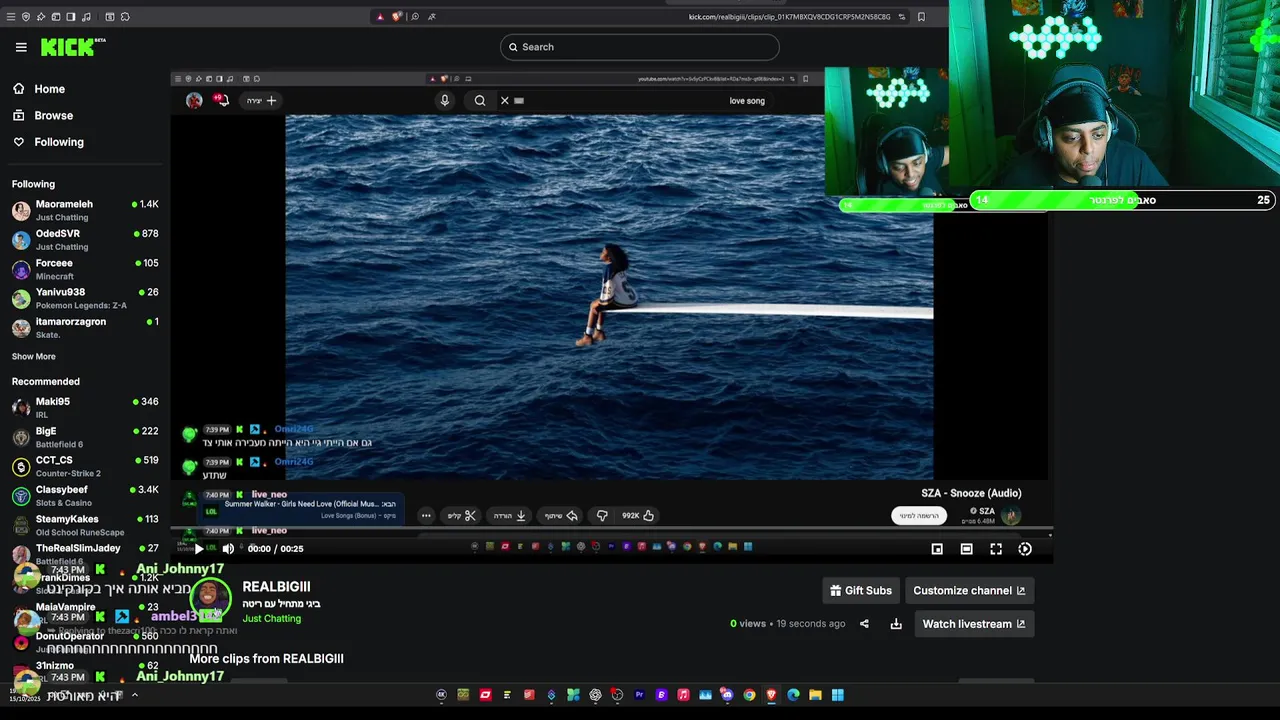Click YouTube download button in clip
The width and height of the screenshot is (1280, 720).
point(510,516)
